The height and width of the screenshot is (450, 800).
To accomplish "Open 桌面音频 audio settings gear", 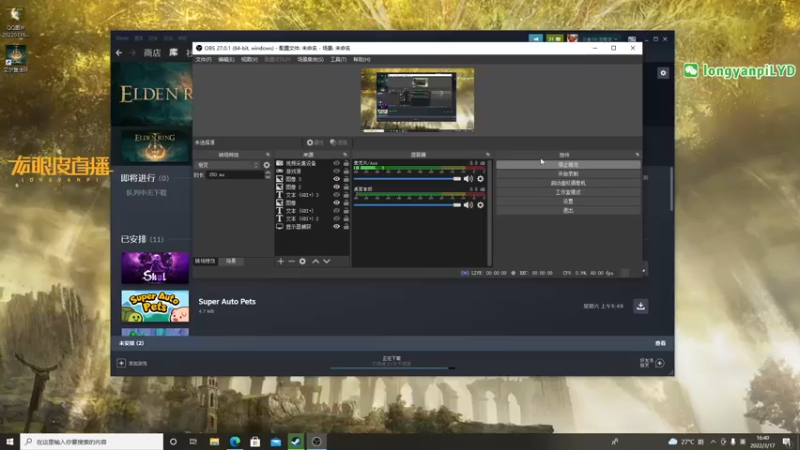I will coord(480,205).
